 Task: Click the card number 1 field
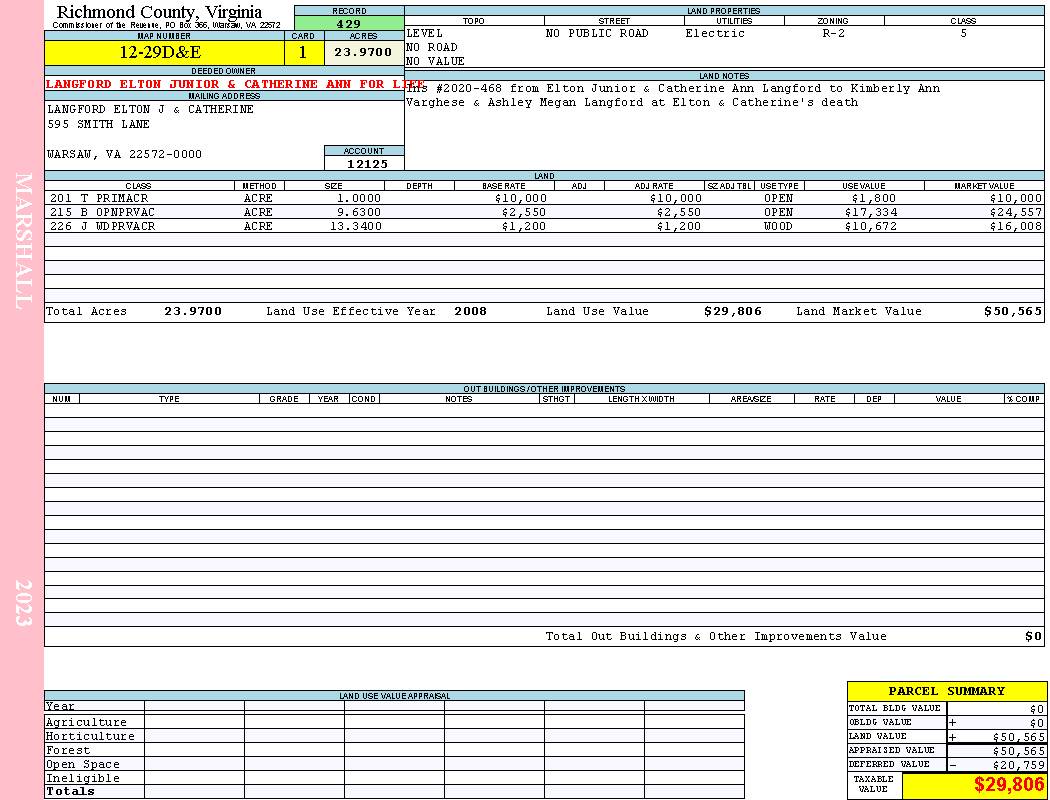(x=303, y=52)
